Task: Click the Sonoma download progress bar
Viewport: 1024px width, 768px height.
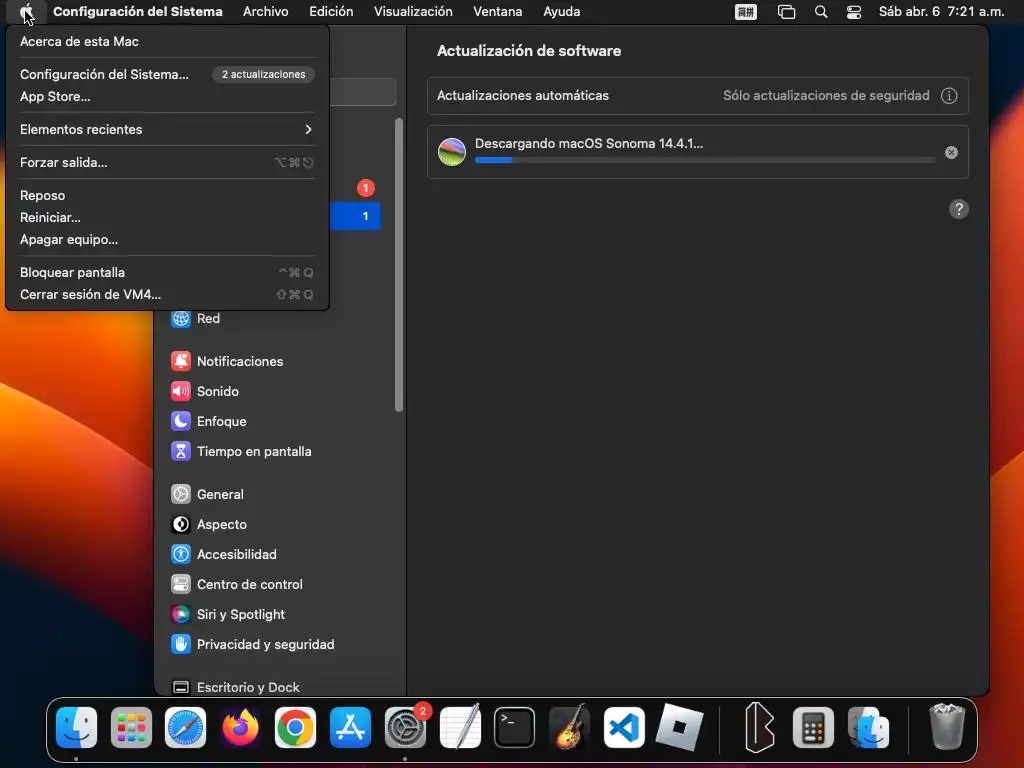Action: point(705,160)
